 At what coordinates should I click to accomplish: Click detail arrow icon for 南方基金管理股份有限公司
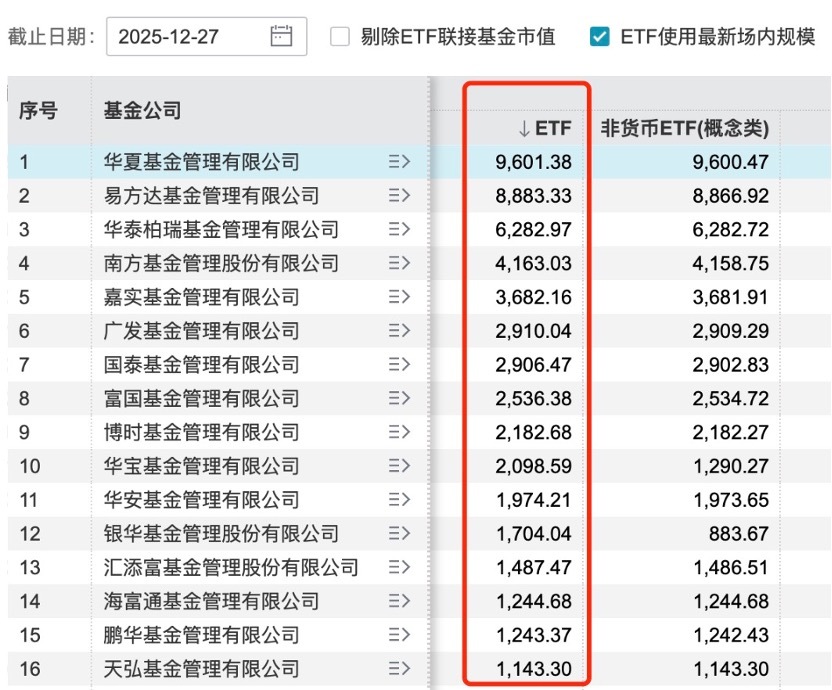coord(399,263)
